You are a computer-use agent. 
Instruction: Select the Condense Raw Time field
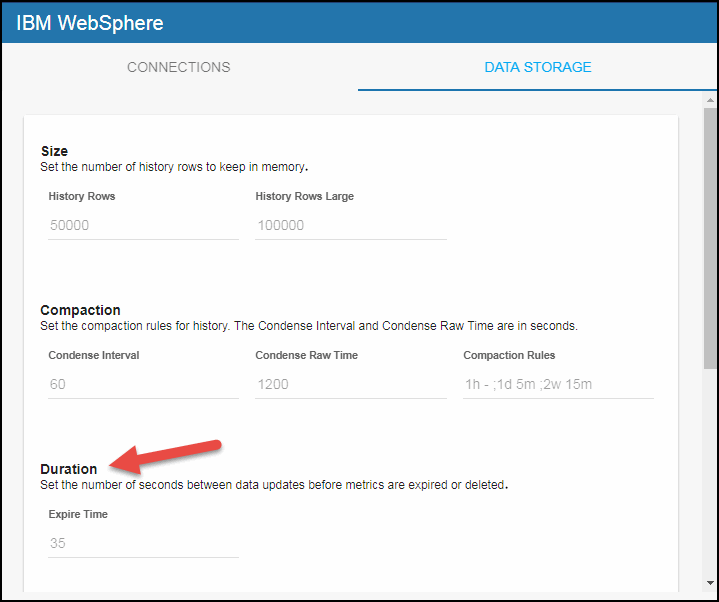(350, 384)
